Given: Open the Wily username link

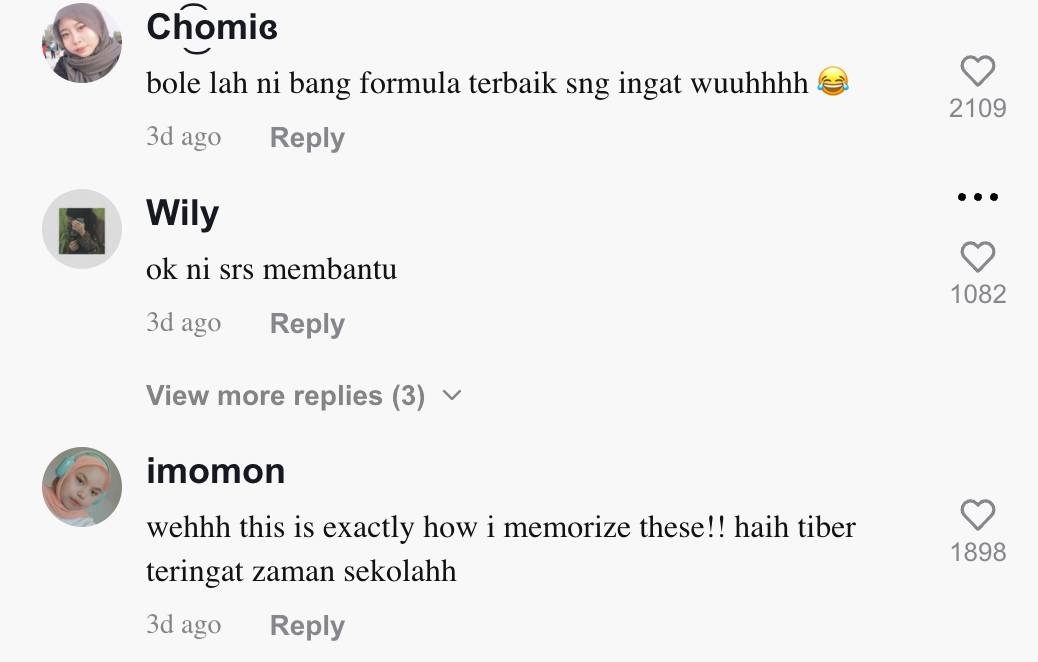Looking at the screenshot, I should (x=183, y=214).
